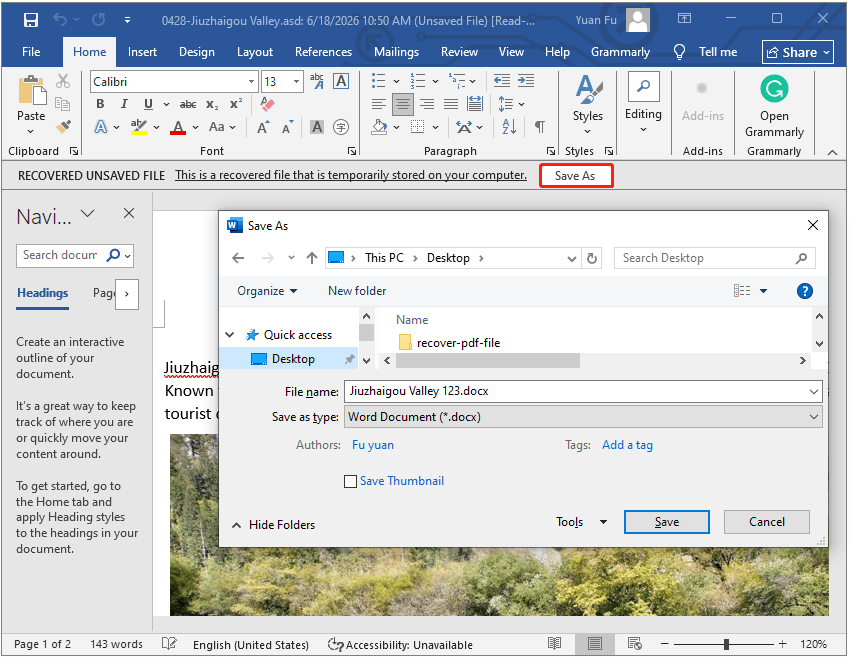Click the Align Right icon
850x659 pixels.
[x=427, y=104]
